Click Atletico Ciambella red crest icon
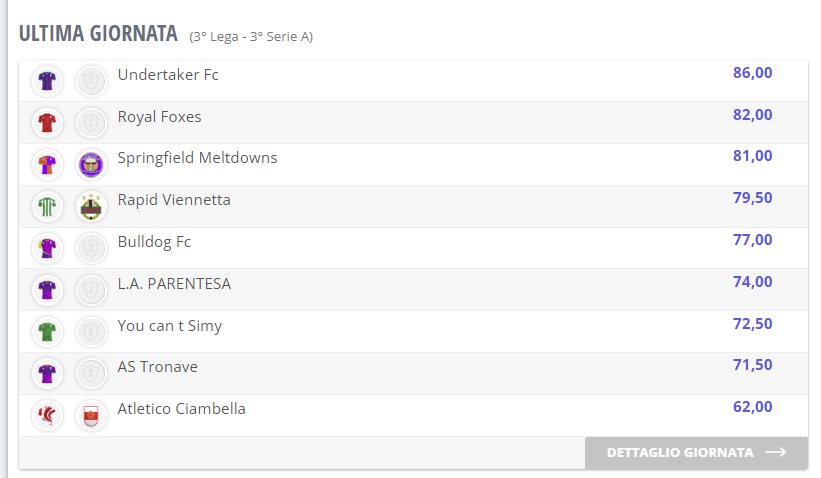Viewport: 821px width, 478px height. click(x=91, y=415)
